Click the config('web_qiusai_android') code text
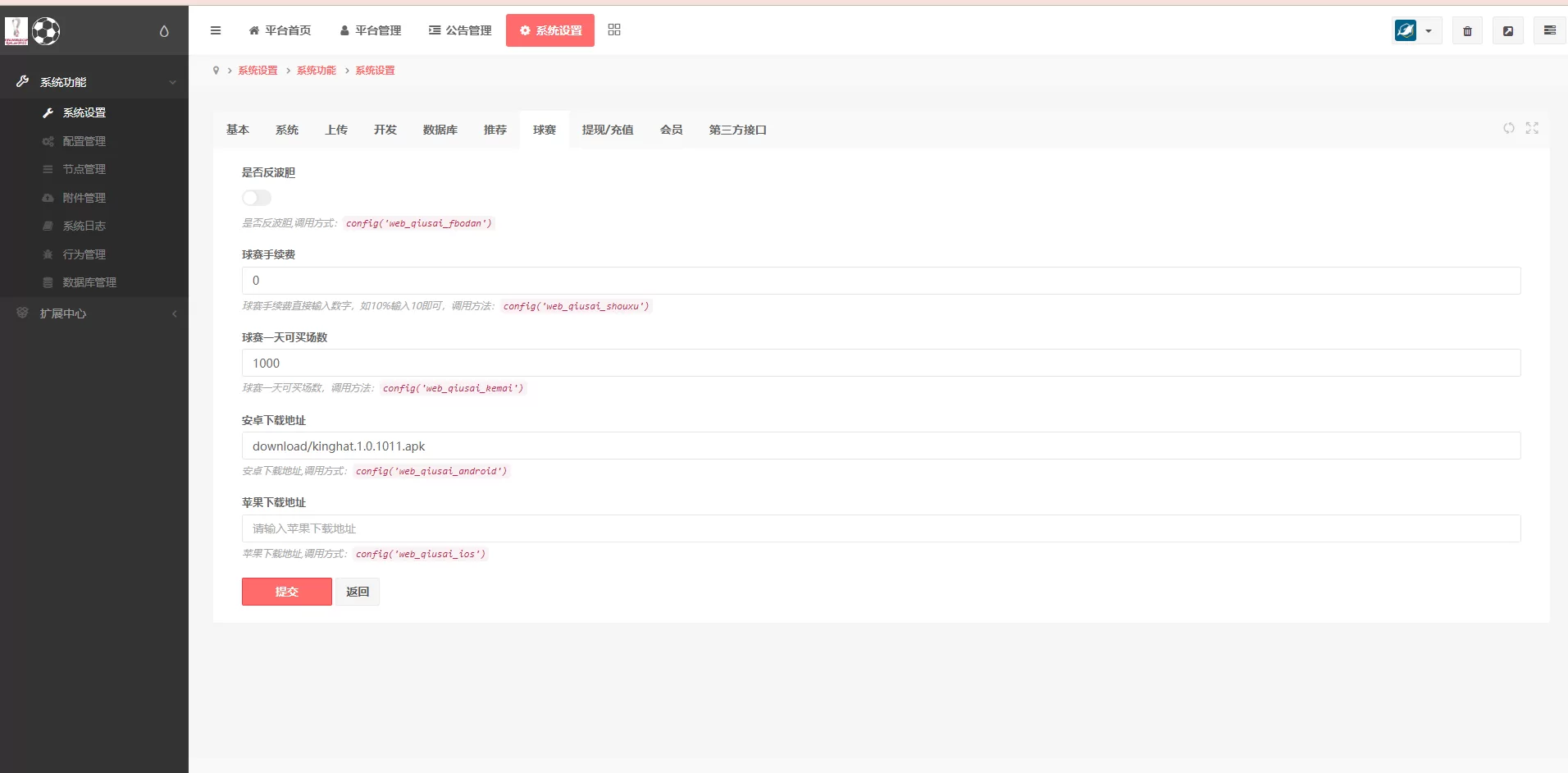Image resolution: width=1568 pixels, height=773 pixels. (x=431, y=471)
